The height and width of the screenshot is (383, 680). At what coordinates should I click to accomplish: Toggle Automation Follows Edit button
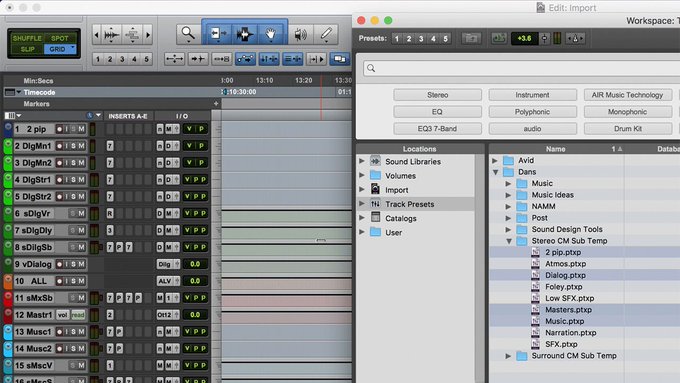pyautogui.click(x=245, y=59)
